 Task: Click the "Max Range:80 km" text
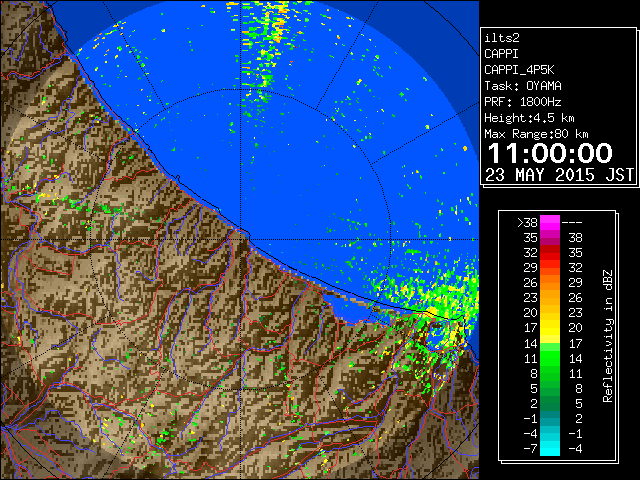coord(536,134)
